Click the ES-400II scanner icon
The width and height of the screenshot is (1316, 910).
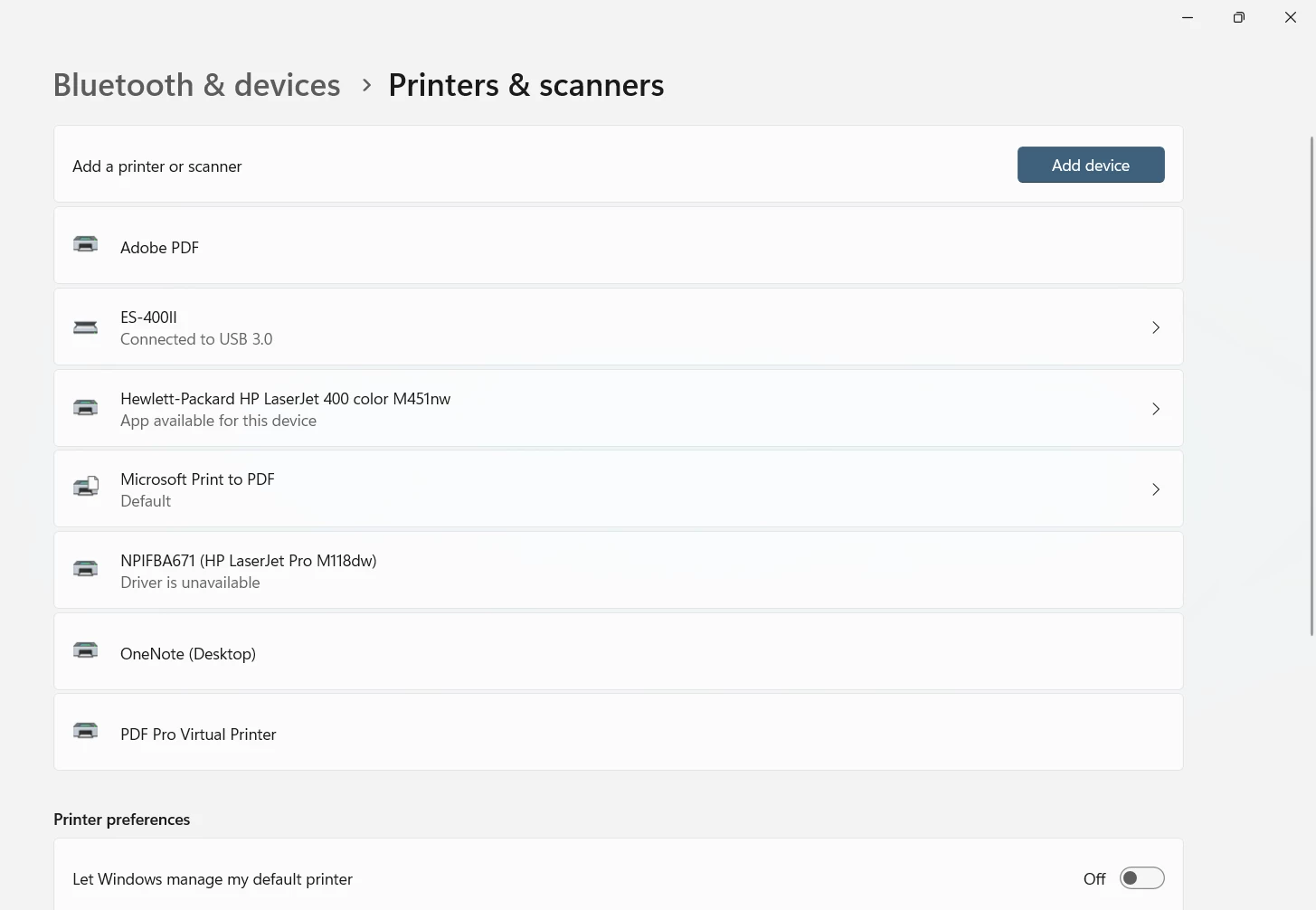pos(85,327)
